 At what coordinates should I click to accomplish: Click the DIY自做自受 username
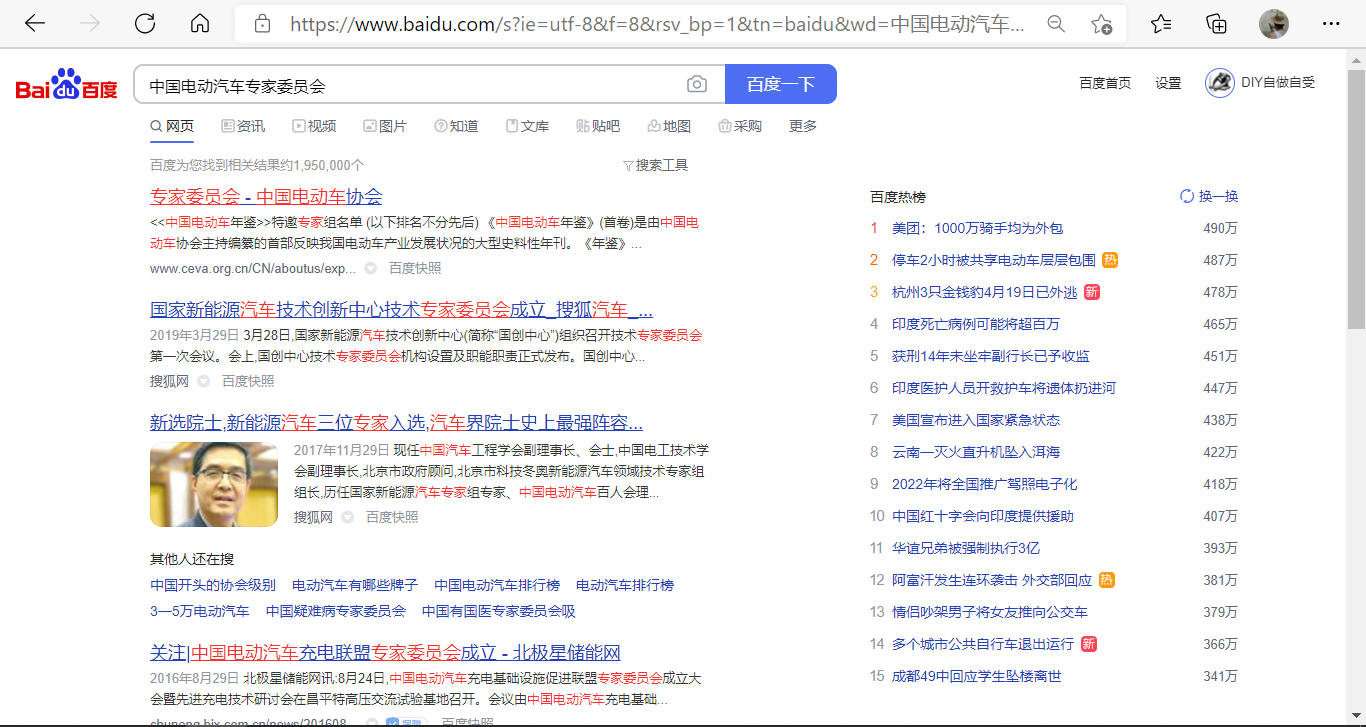[1278, 83]
